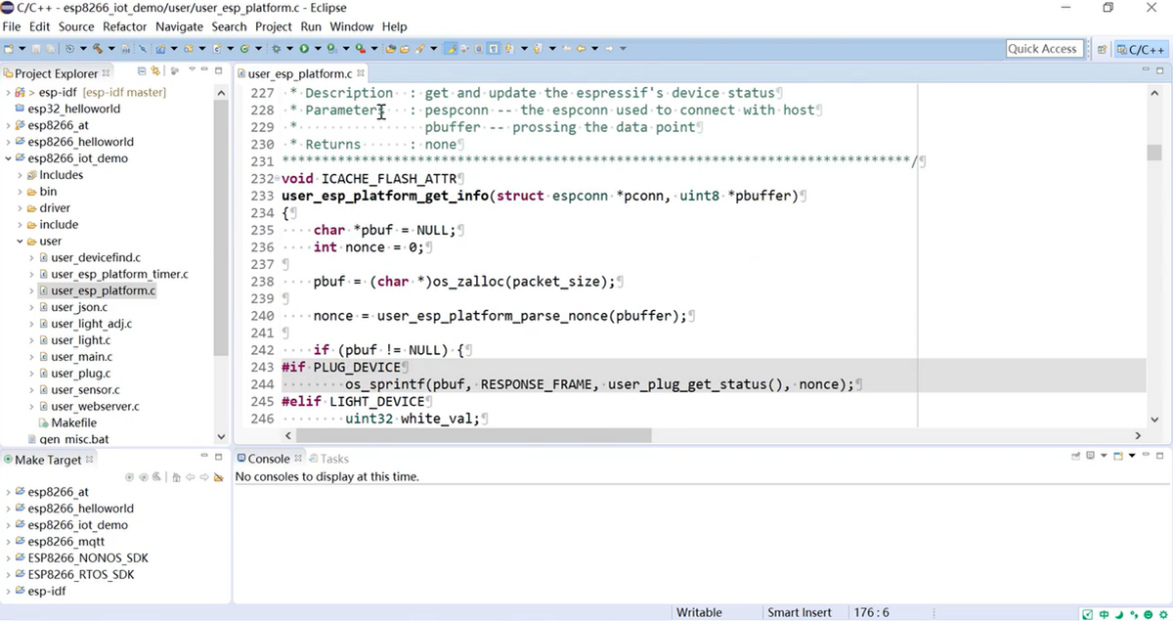Open the Refactor menu

tap(124, 27)
